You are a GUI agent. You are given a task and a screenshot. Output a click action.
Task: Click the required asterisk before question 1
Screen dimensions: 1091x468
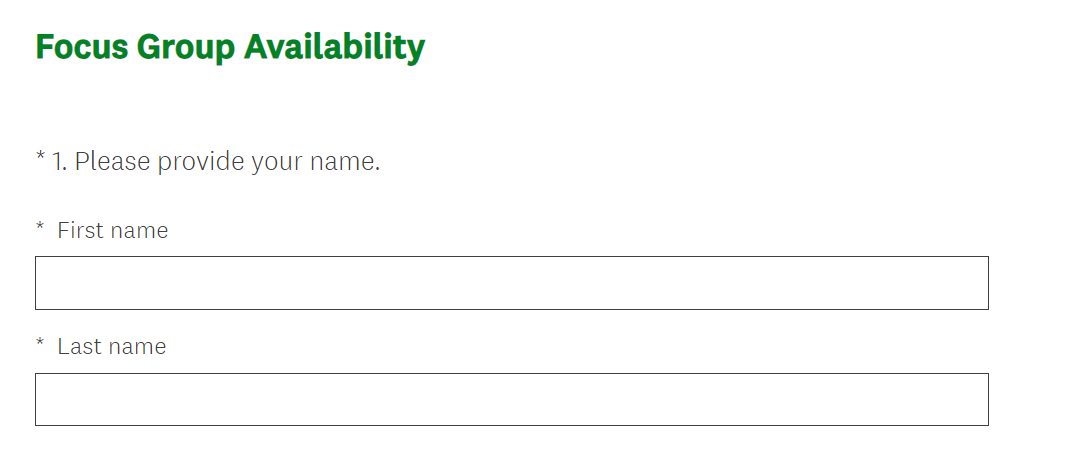coord(41,158)
